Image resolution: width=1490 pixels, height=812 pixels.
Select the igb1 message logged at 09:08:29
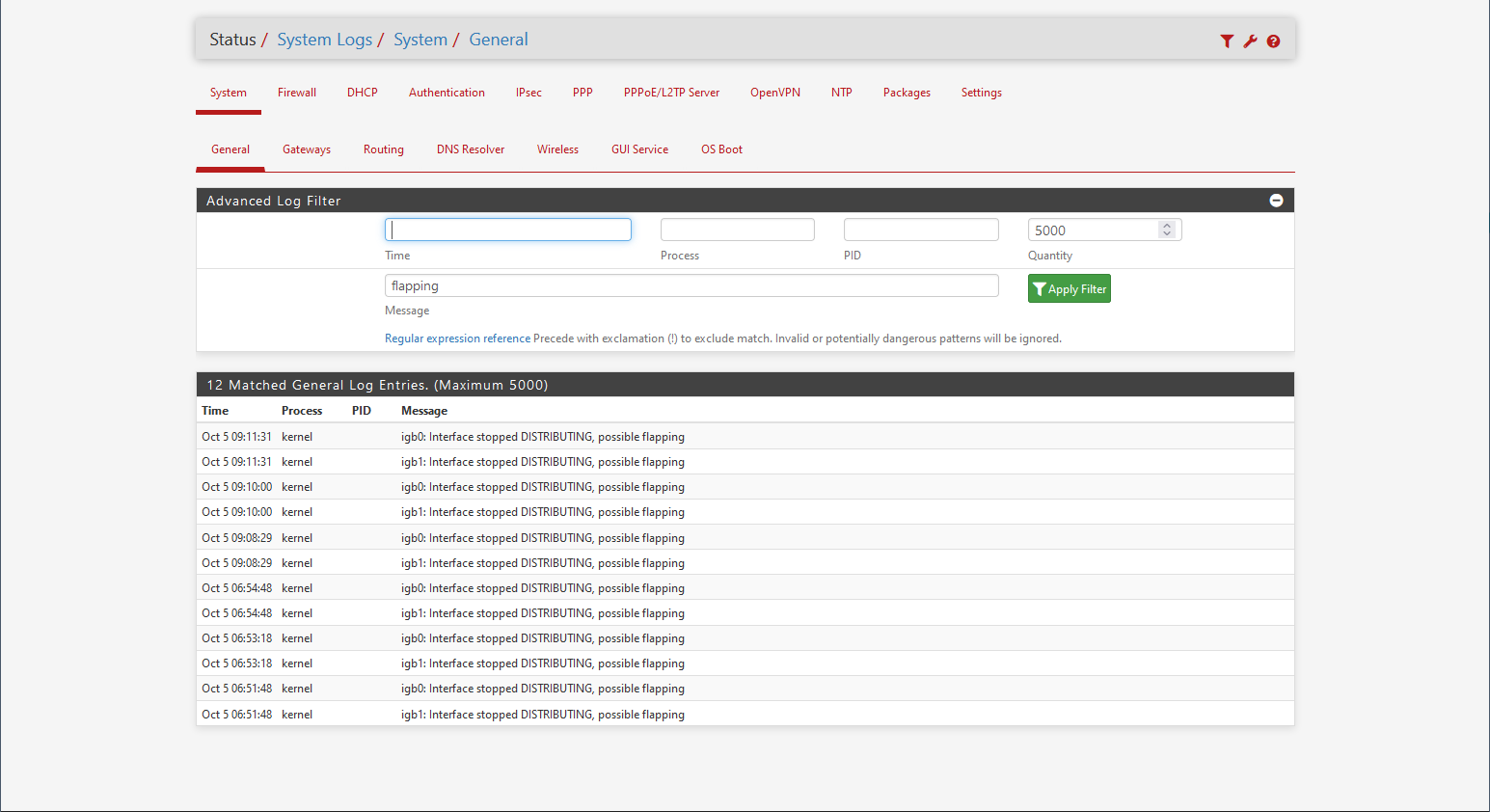(x=543, y=563)
